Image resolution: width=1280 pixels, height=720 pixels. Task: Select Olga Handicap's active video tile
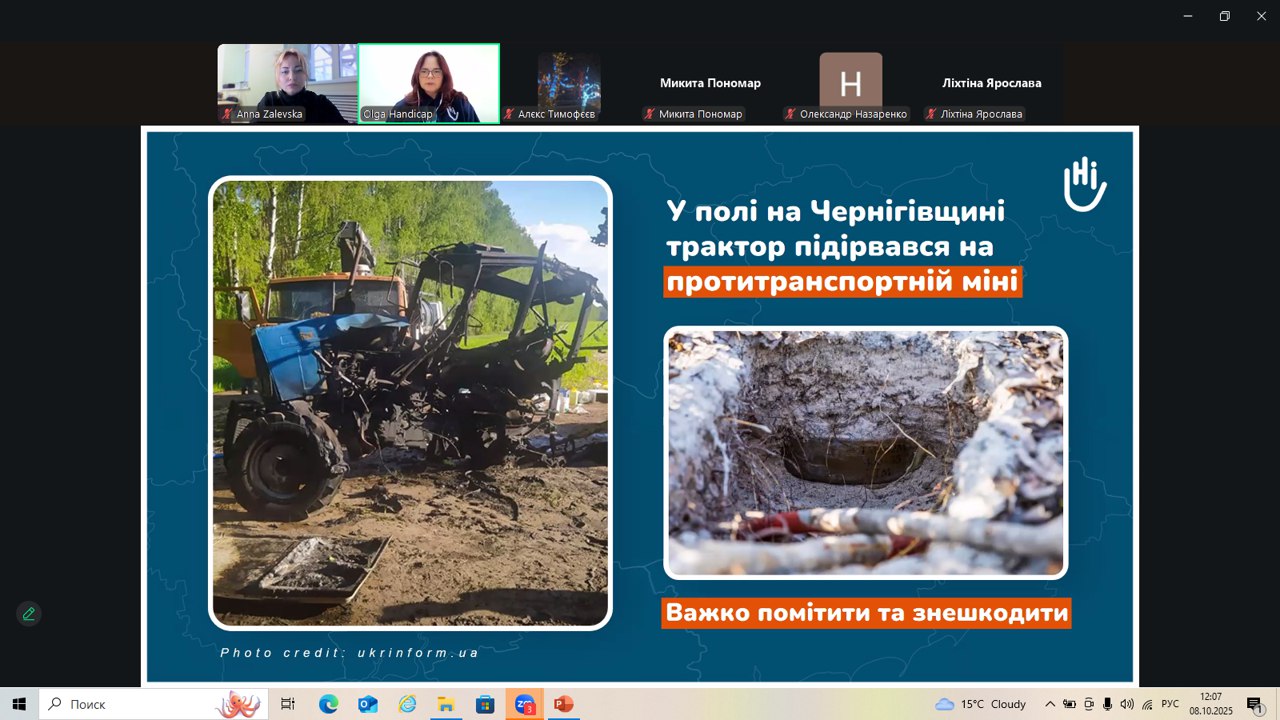pos(429,83)
